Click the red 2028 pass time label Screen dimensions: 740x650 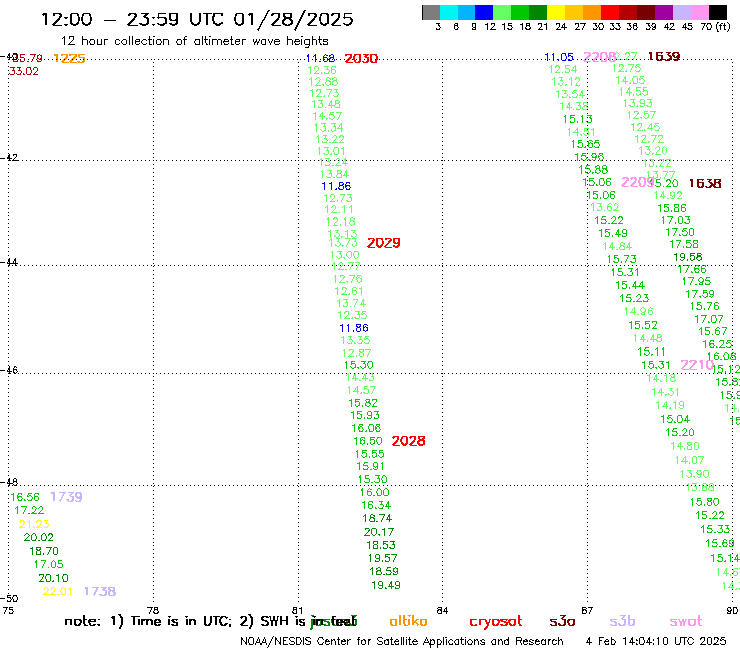(409, 441)
